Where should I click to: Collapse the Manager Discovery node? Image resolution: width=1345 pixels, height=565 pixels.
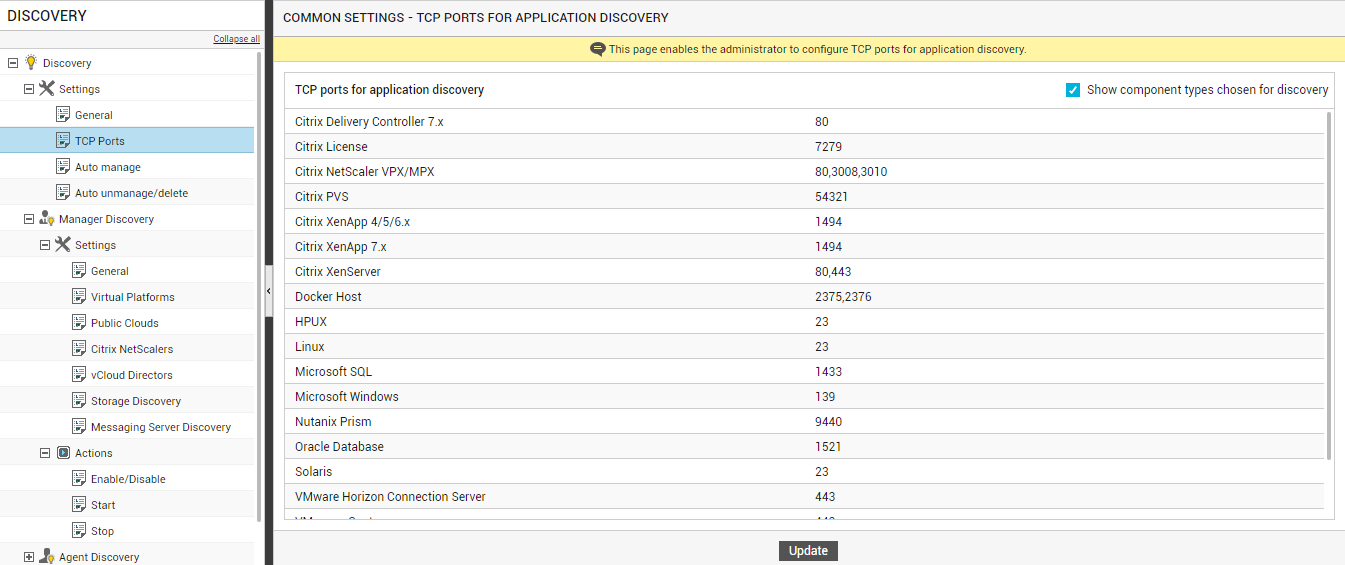tap(29, 218)
